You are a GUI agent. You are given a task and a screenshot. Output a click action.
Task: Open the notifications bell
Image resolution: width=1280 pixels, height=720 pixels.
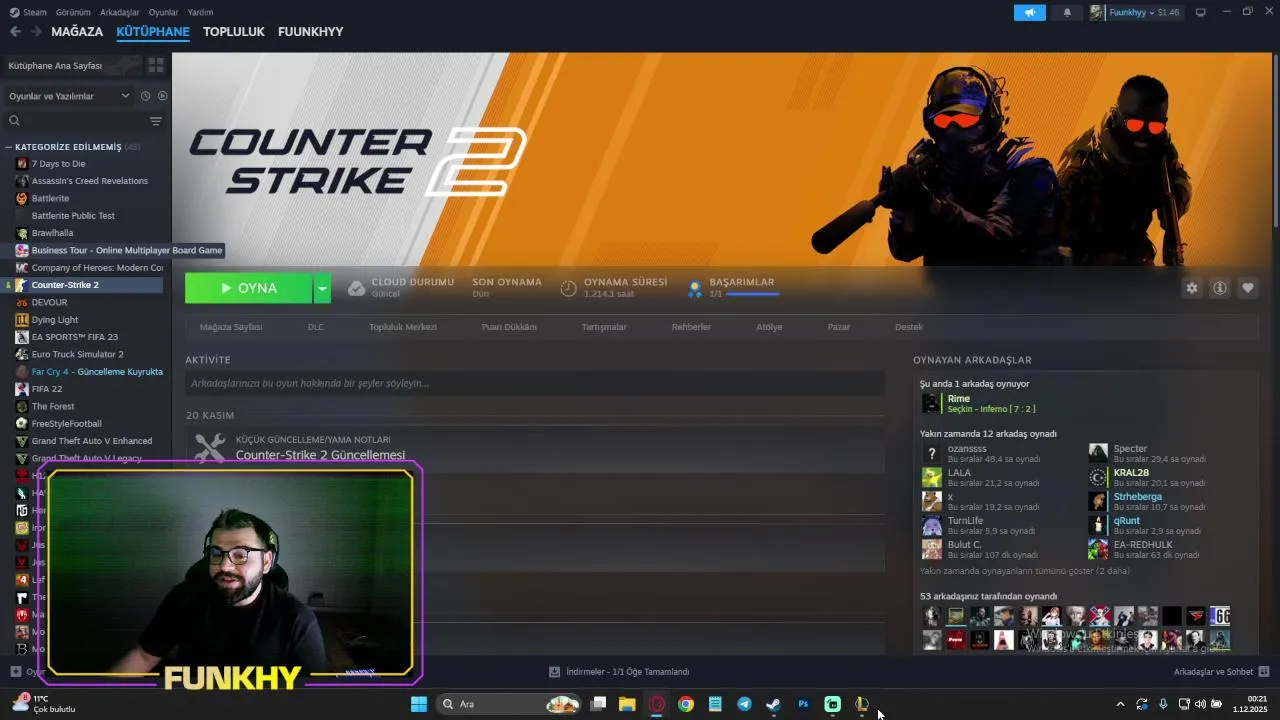pyautogui.click(x=1067, y=12)
